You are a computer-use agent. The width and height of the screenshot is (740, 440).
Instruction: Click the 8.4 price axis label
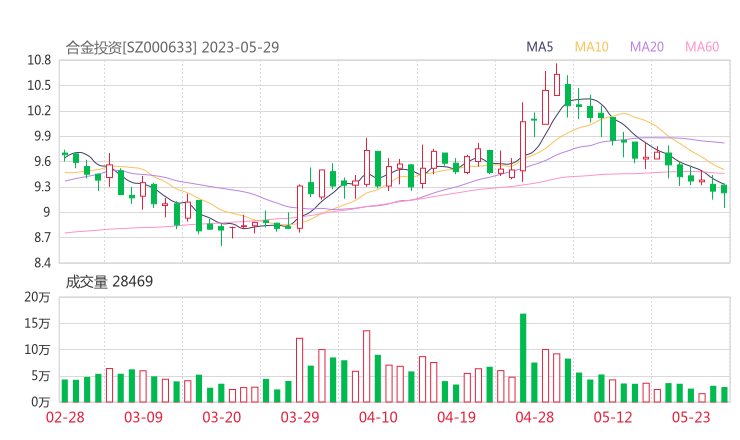41,263
